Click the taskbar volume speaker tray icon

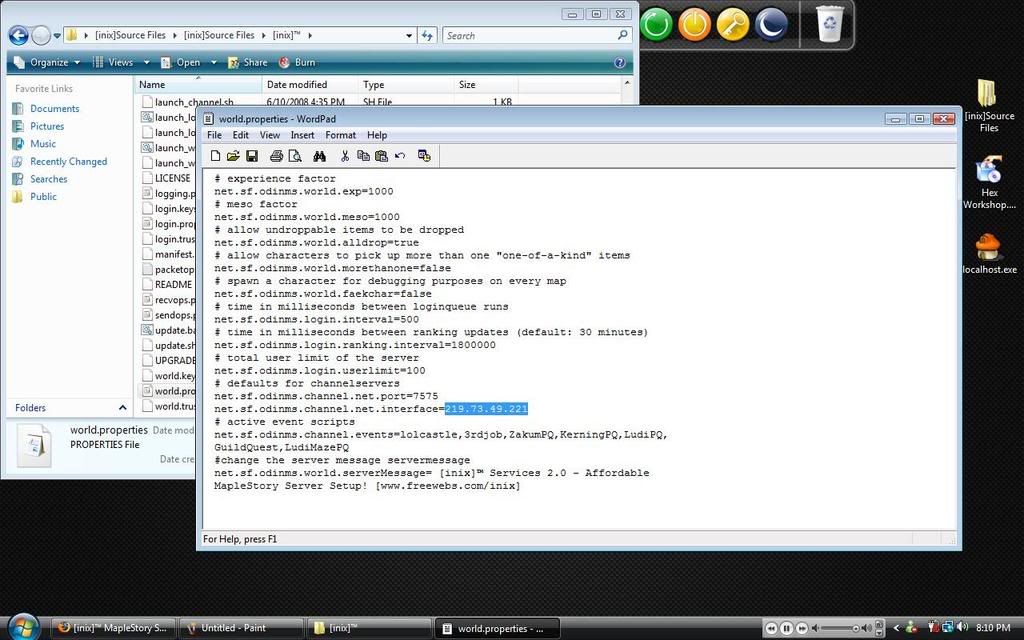(962, 627)
